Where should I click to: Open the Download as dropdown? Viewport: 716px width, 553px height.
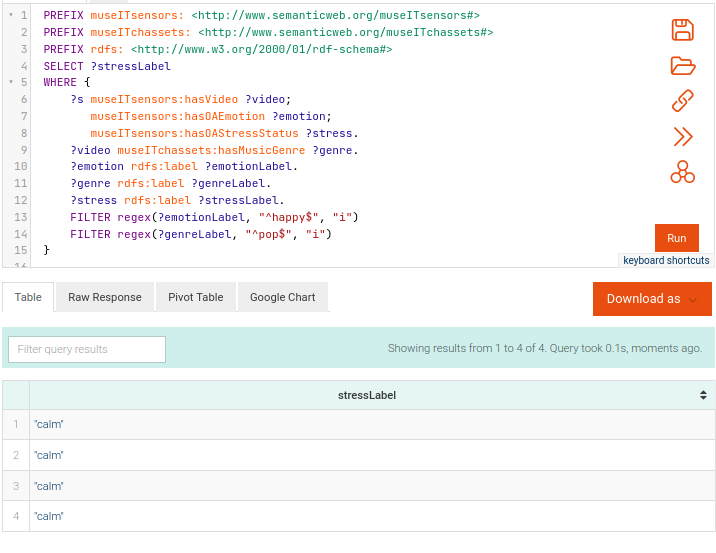click(x=652, y=298)
